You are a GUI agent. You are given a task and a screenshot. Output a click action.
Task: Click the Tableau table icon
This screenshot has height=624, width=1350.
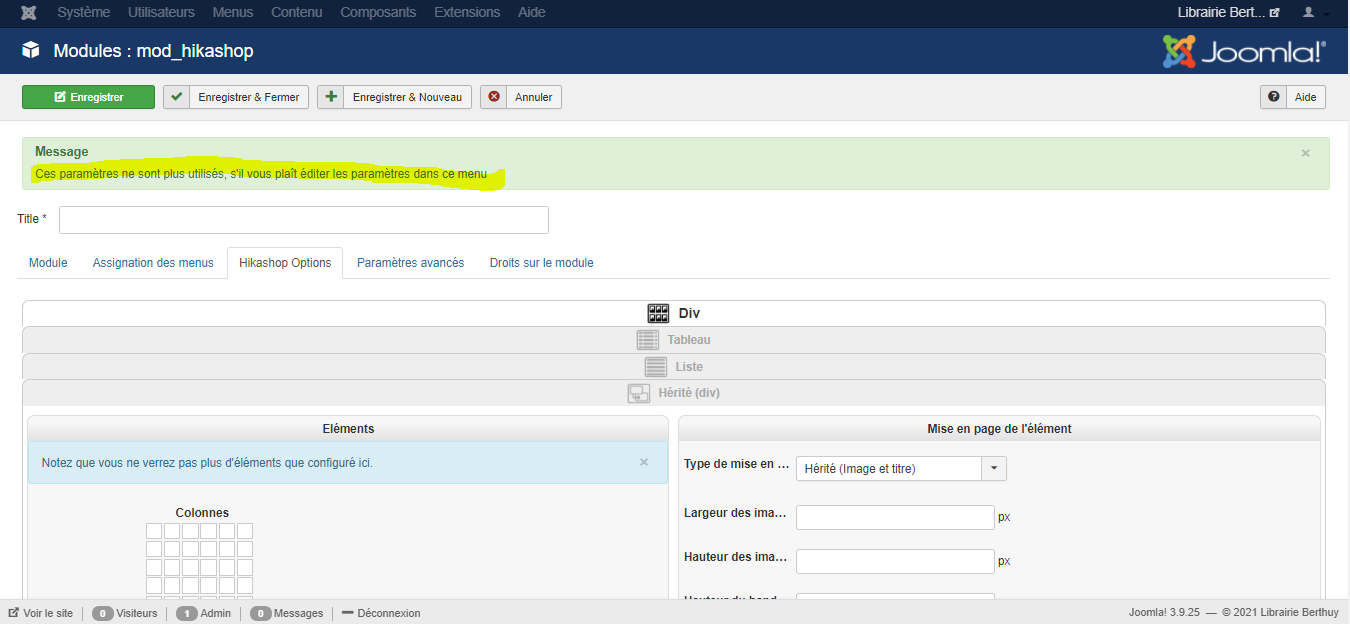[x=648, y=340]
